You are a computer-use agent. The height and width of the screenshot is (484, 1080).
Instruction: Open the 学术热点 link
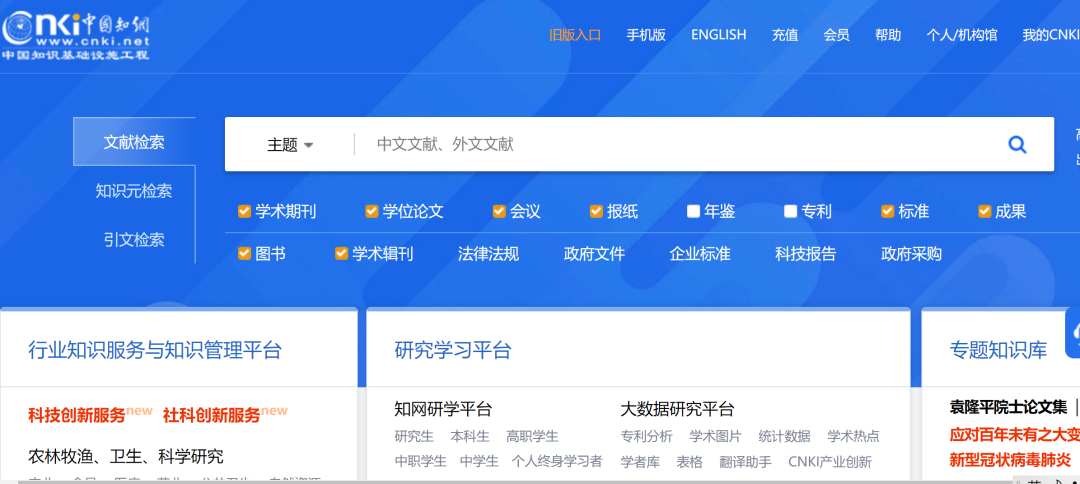pyautogui.click(x=853, y=436)
